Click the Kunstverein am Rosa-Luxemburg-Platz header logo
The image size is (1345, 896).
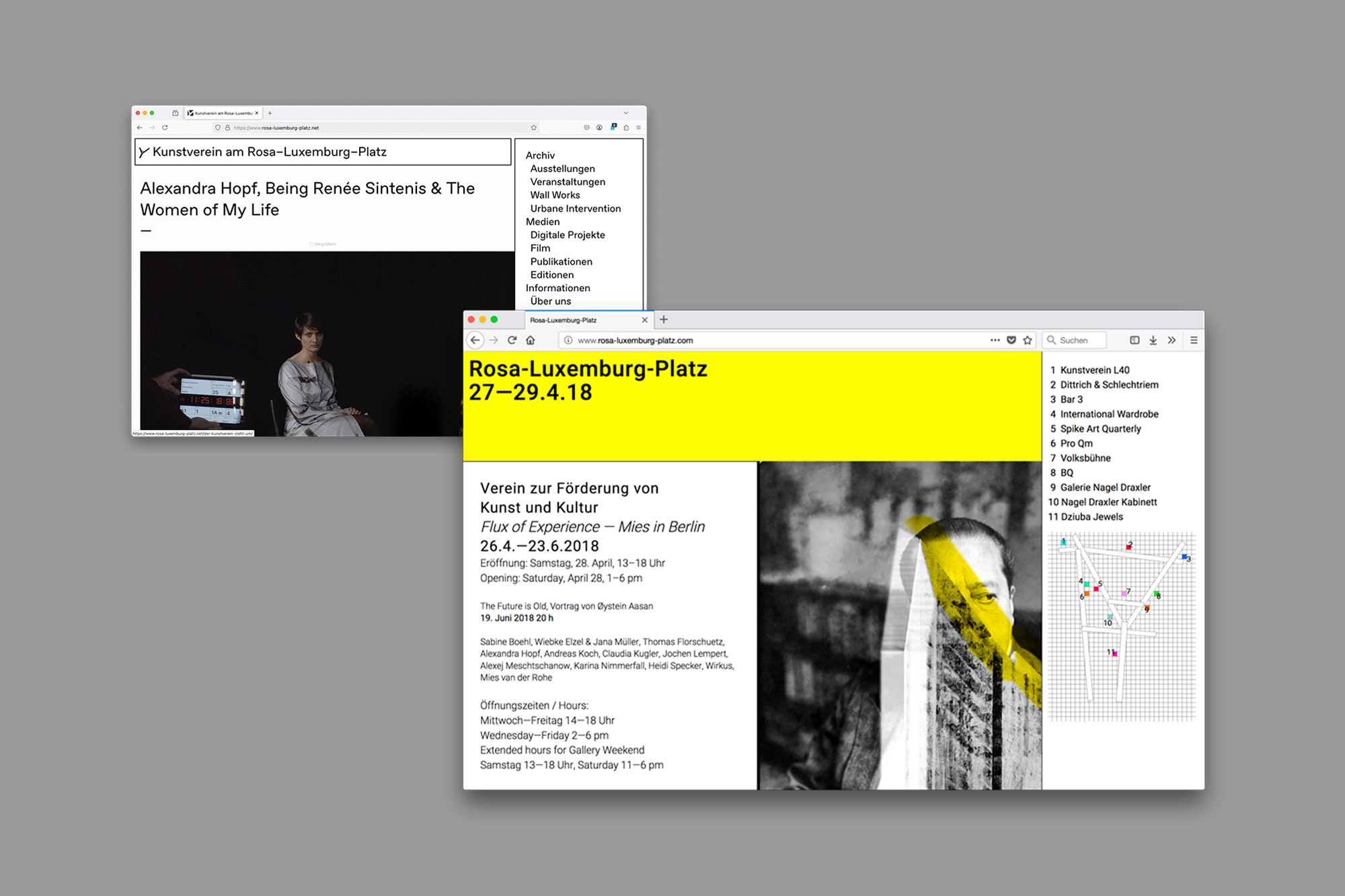(x=262, y=152)
